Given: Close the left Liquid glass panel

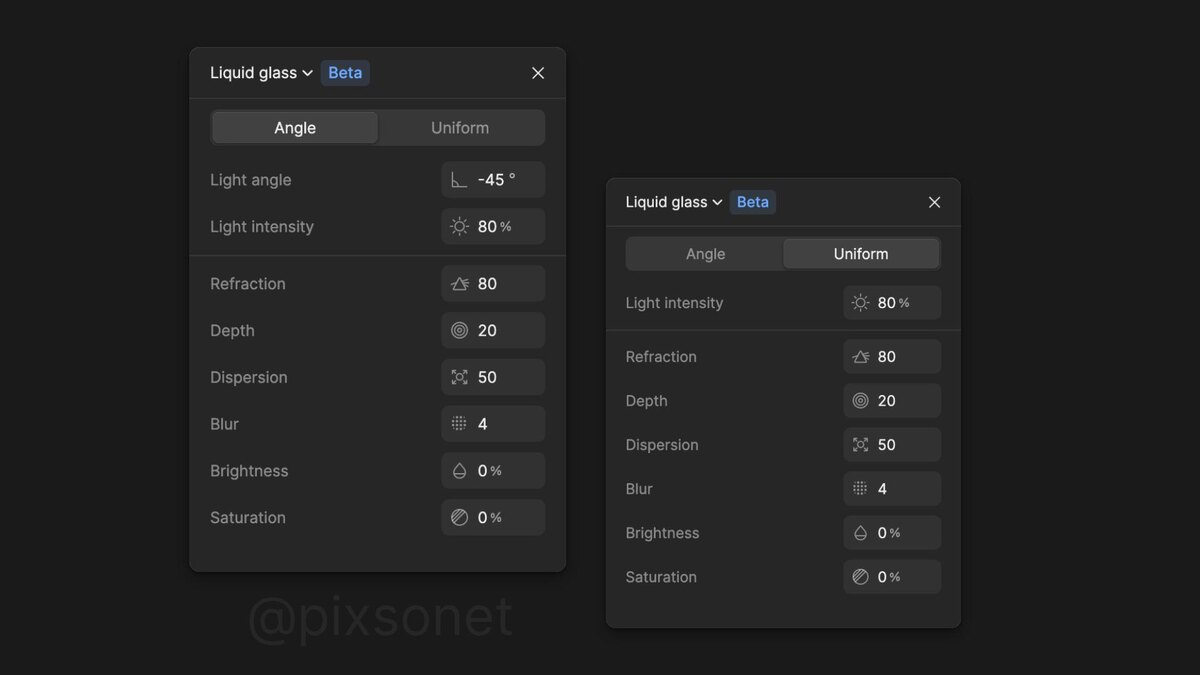Looking at the screenshot, I should coord(538,73).
